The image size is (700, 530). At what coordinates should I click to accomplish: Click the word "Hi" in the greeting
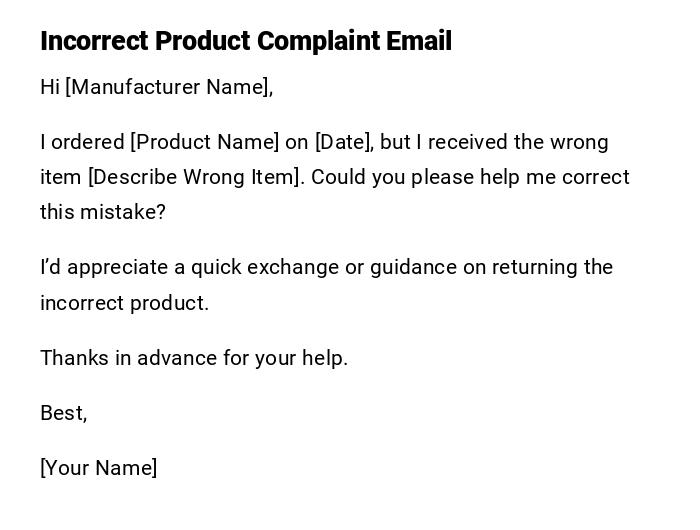pyautogui.click(x=50, y=87)
